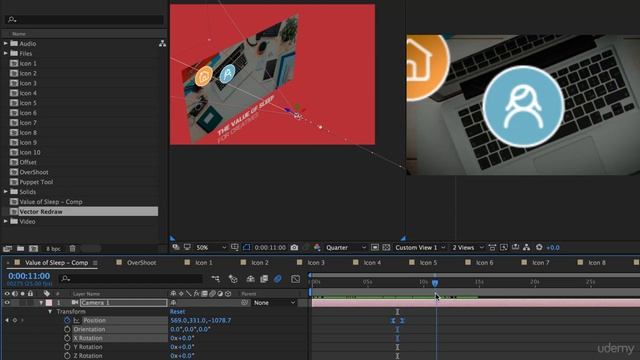The width and height of the screenshot is (640, 360).
Task: Click the Show Channel color icon
Action: (x=317, y=247)
